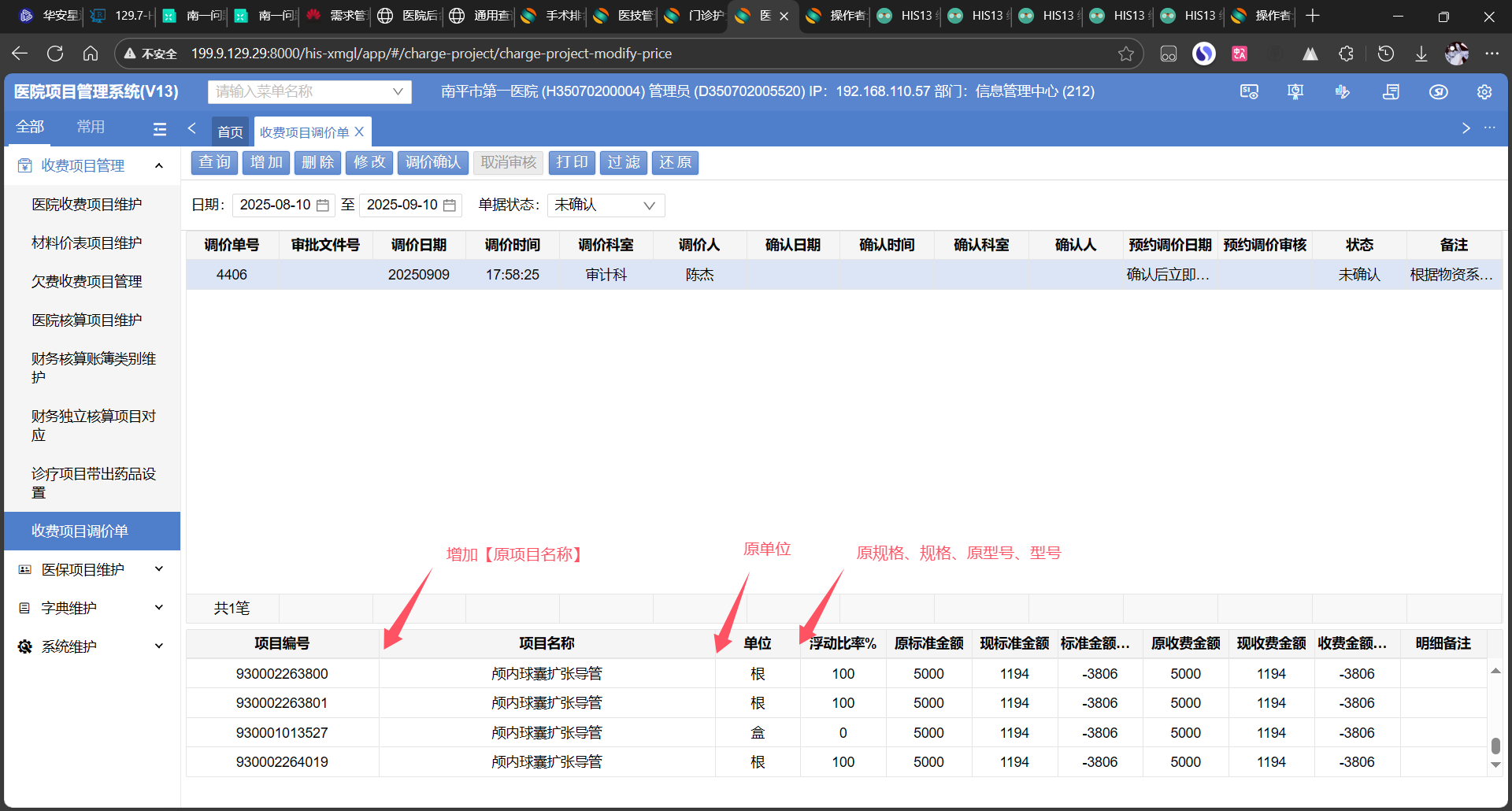The image size is (1512, 811).
Task: Open the tab bar more options ellipsis
Action: click(1489, 128)
